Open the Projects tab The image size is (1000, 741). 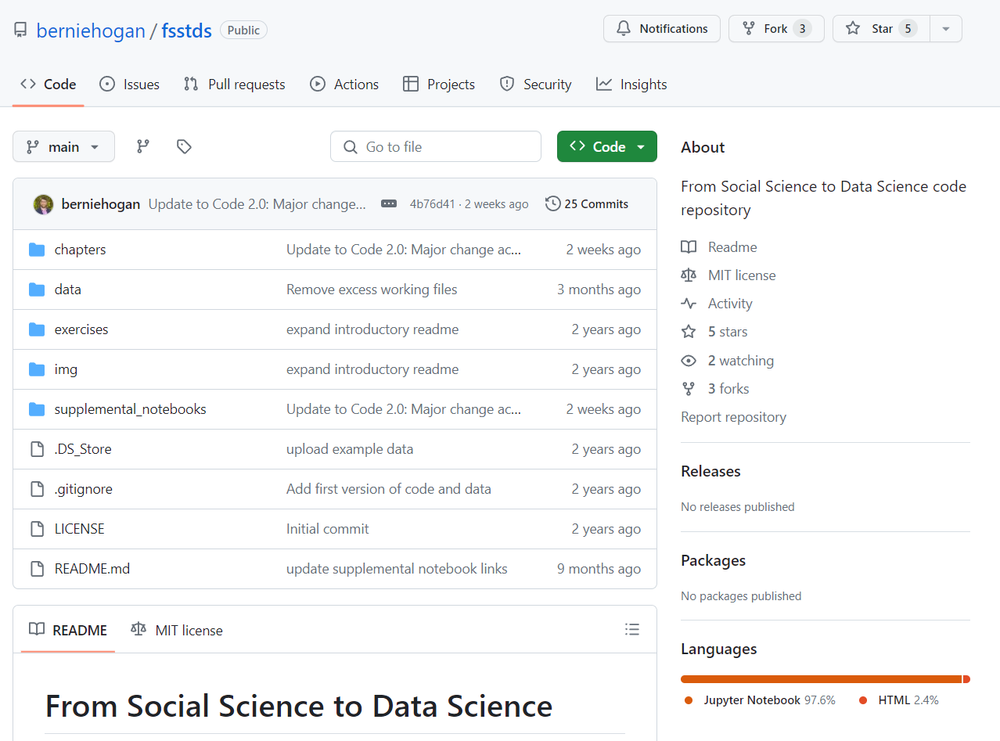[x=439, y=84]
